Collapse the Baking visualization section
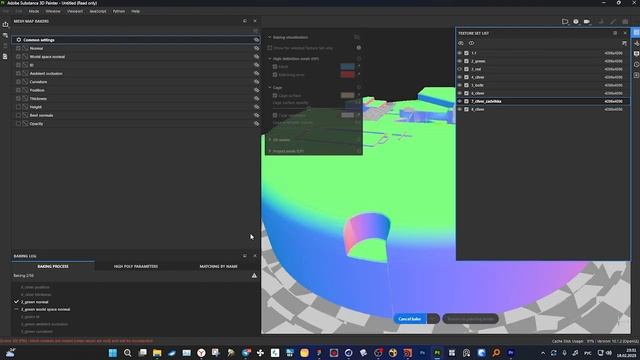 (269, 37)
